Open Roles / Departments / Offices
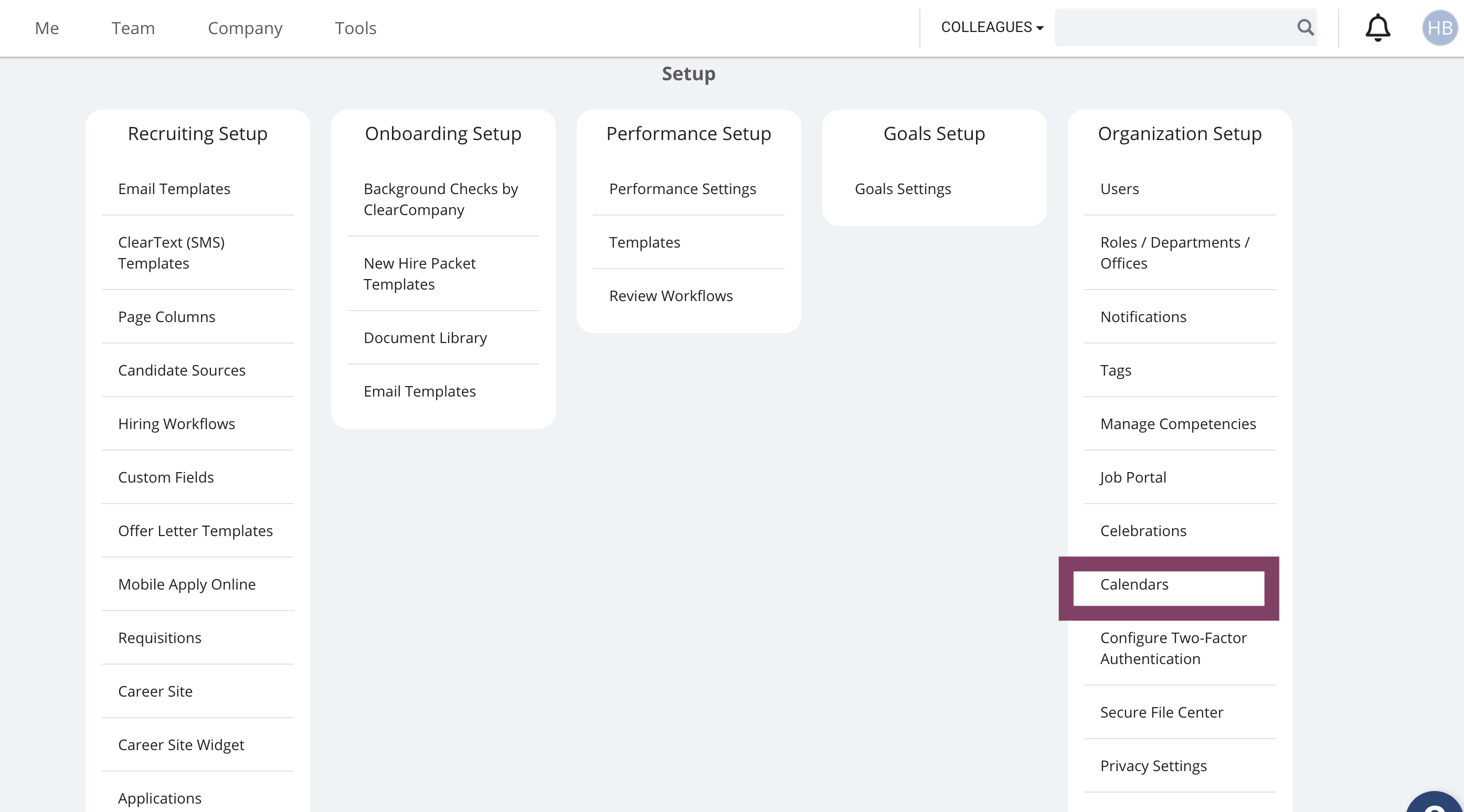This screenshot has height=812, width=1464. click(1175, 253)
